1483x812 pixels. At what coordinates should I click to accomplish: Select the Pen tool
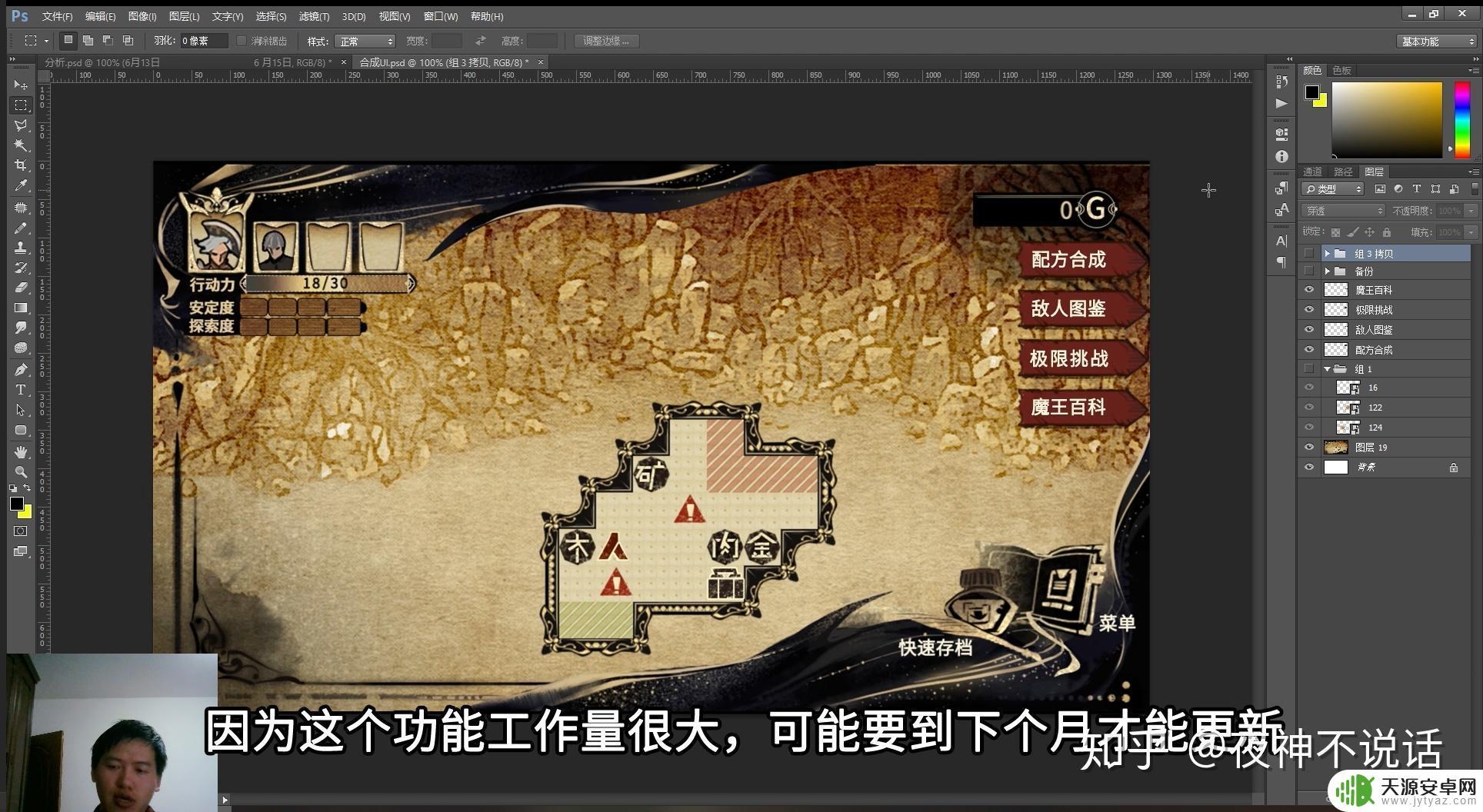(21, 370)
